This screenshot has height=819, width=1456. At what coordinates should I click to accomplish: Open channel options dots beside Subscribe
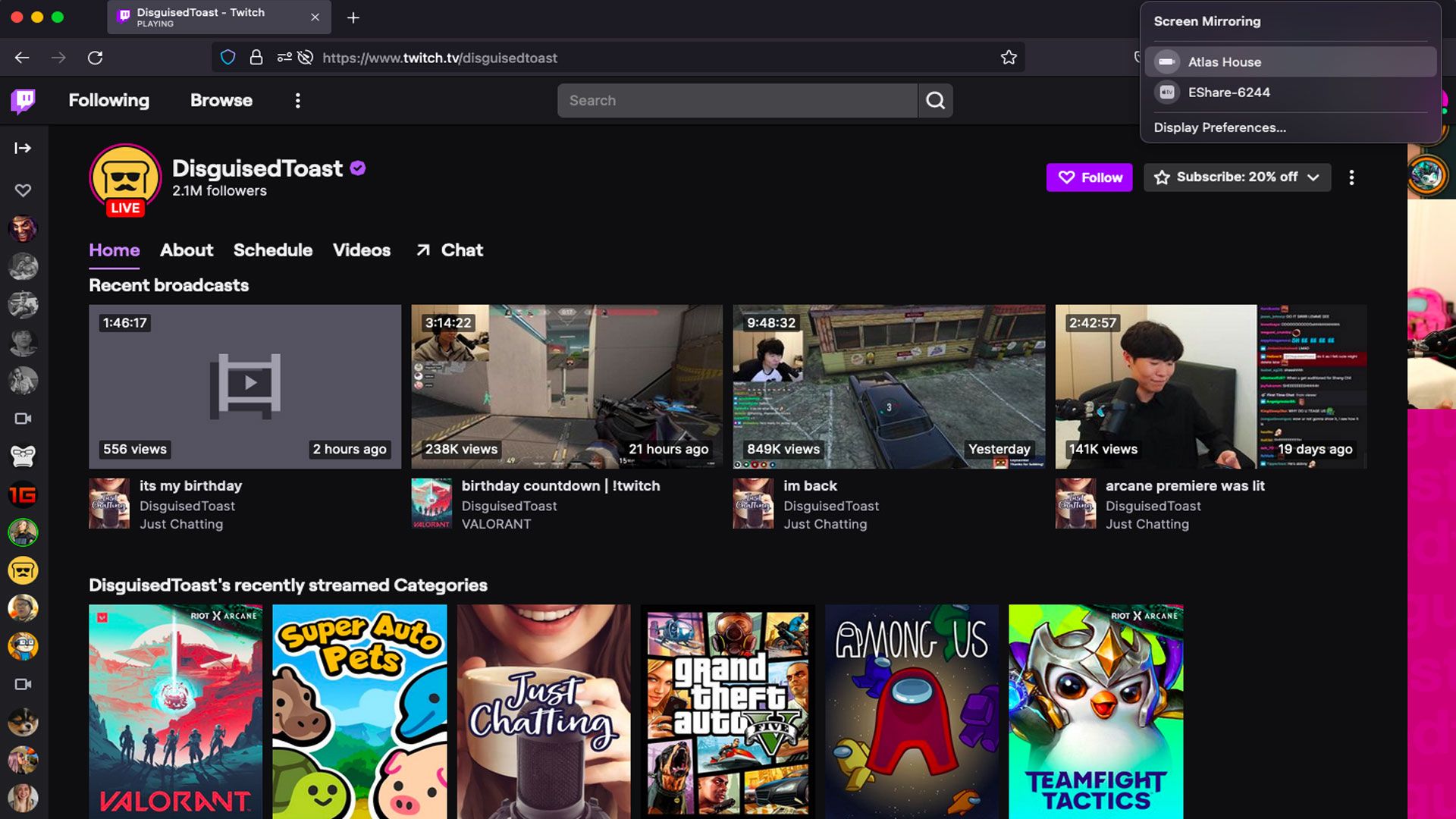click(1351, 177)
